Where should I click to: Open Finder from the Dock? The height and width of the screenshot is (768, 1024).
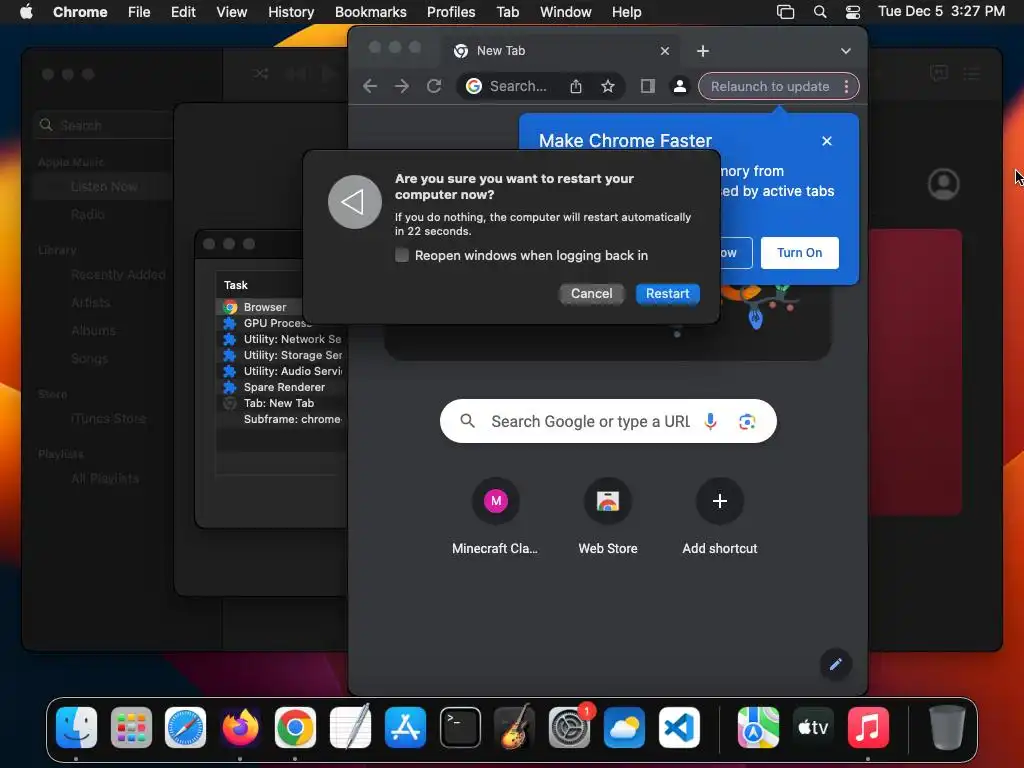coord(76,728)
